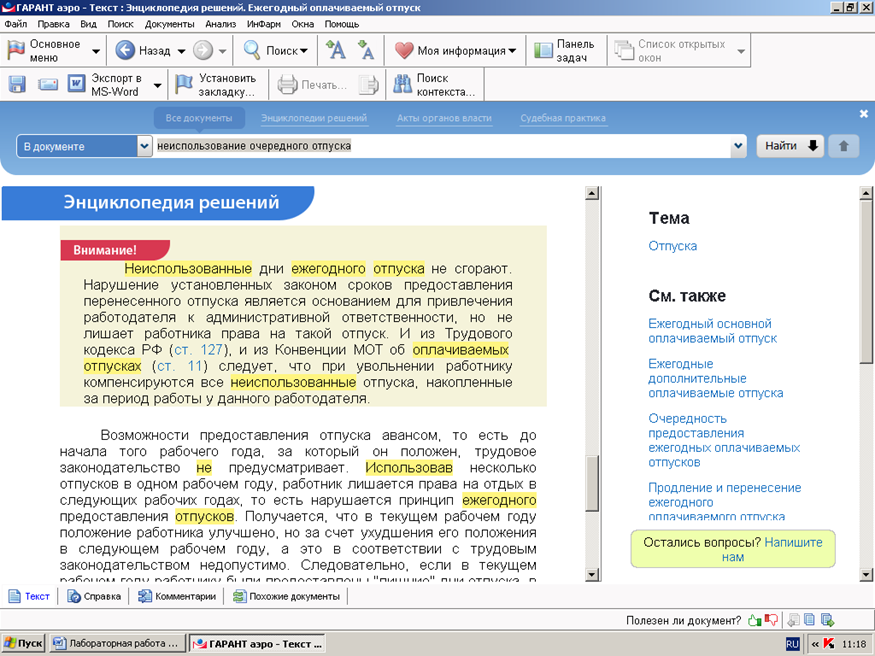Open Моя информация heart button
This screenshot has width=875, height=656.
pyautogui.click(x=455, y=50)
